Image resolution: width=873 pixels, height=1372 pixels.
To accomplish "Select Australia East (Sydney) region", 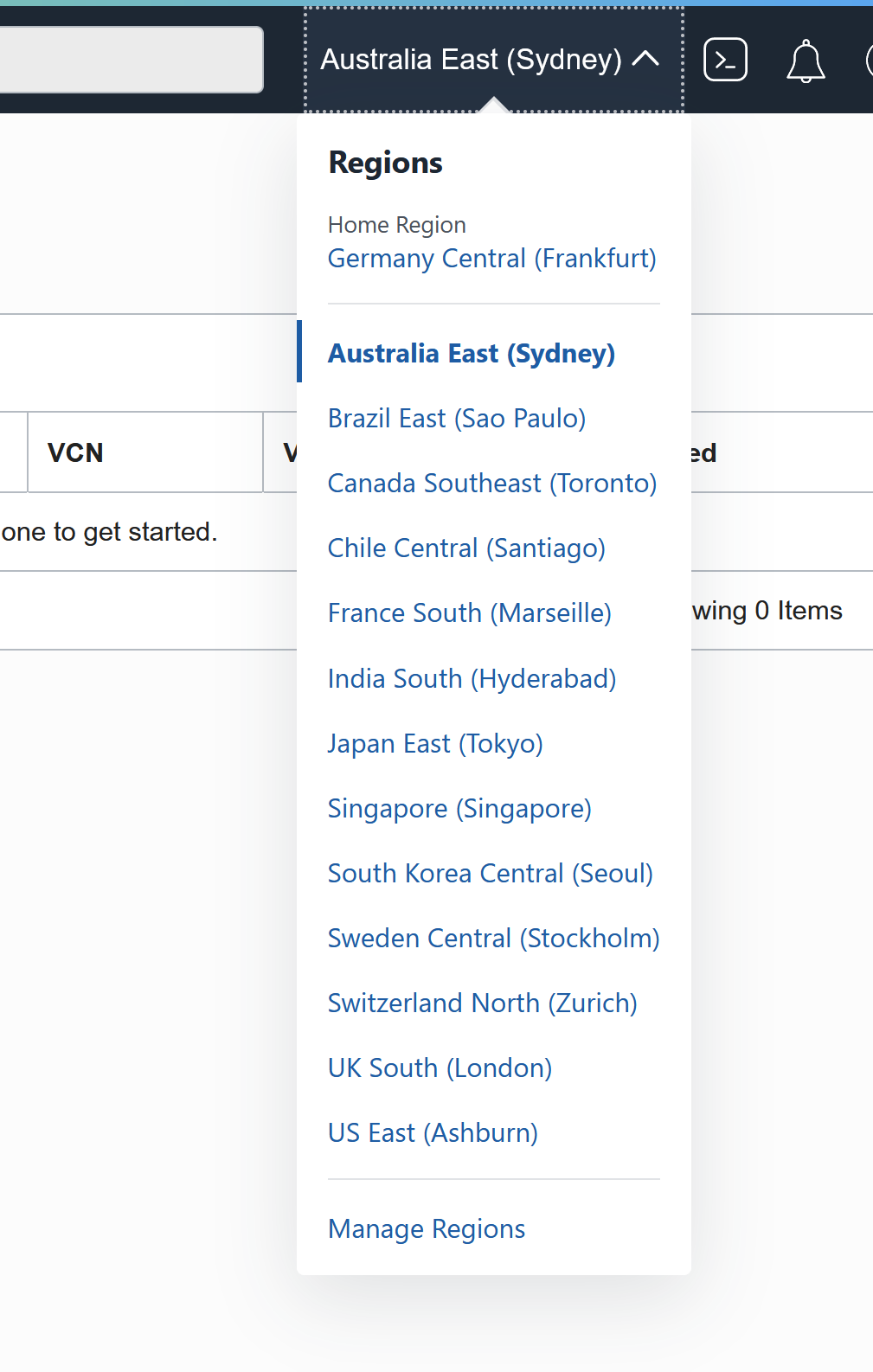I will pyautogui.click(x=472, y=354).
